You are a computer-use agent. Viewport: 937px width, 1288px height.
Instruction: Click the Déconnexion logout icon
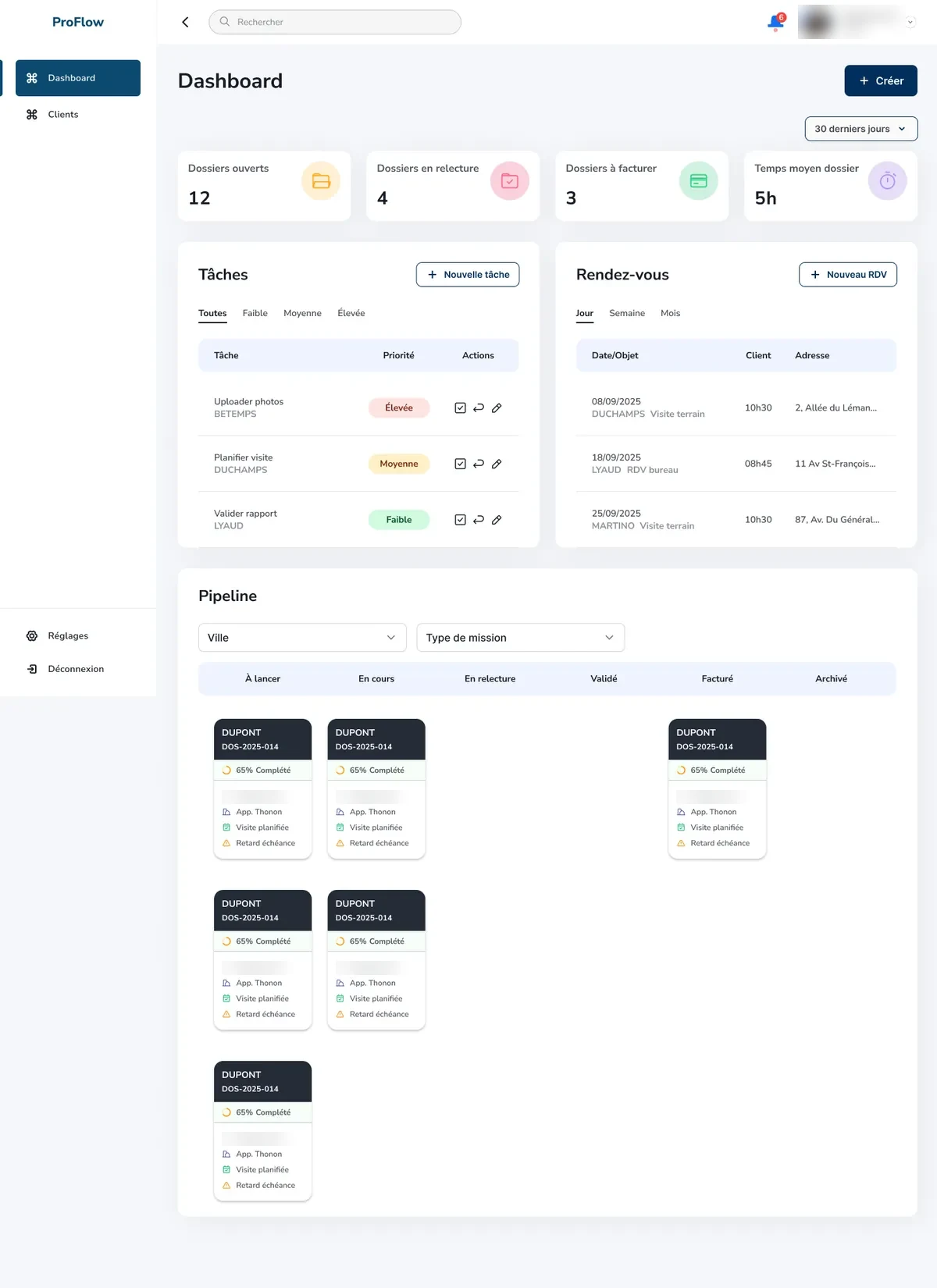(x=32, y=669)
